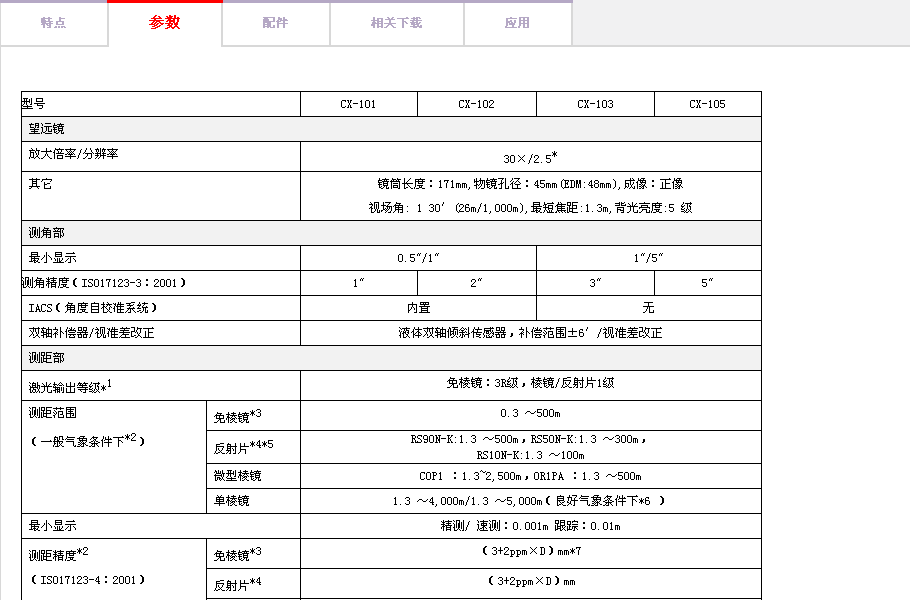Click the 双轴补偿器/视准差改正 row label
The height and width of the screenshot is (600, 910).
pos(92,333)
